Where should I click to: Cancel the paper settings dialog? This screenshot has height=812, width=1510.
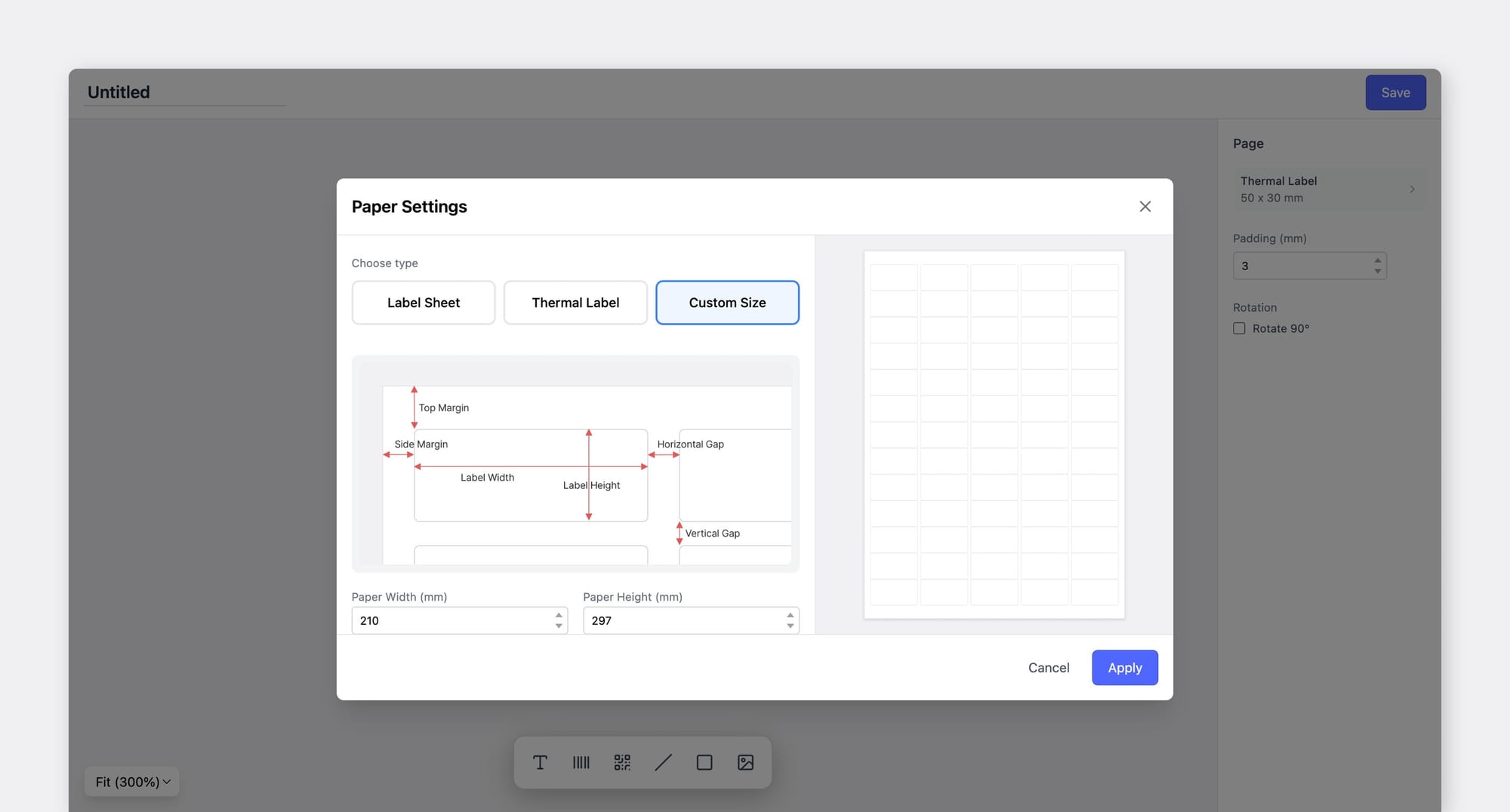(1048, 668)
